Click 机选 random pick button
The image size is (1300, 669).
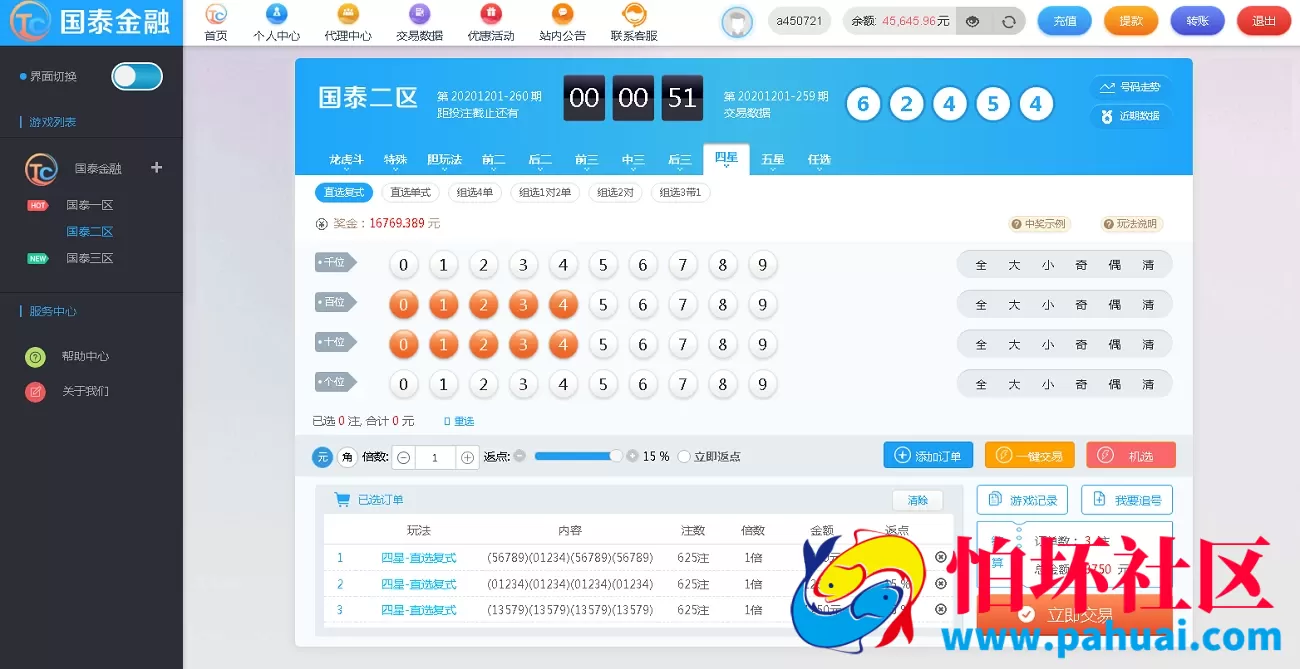click(1131, 455)
